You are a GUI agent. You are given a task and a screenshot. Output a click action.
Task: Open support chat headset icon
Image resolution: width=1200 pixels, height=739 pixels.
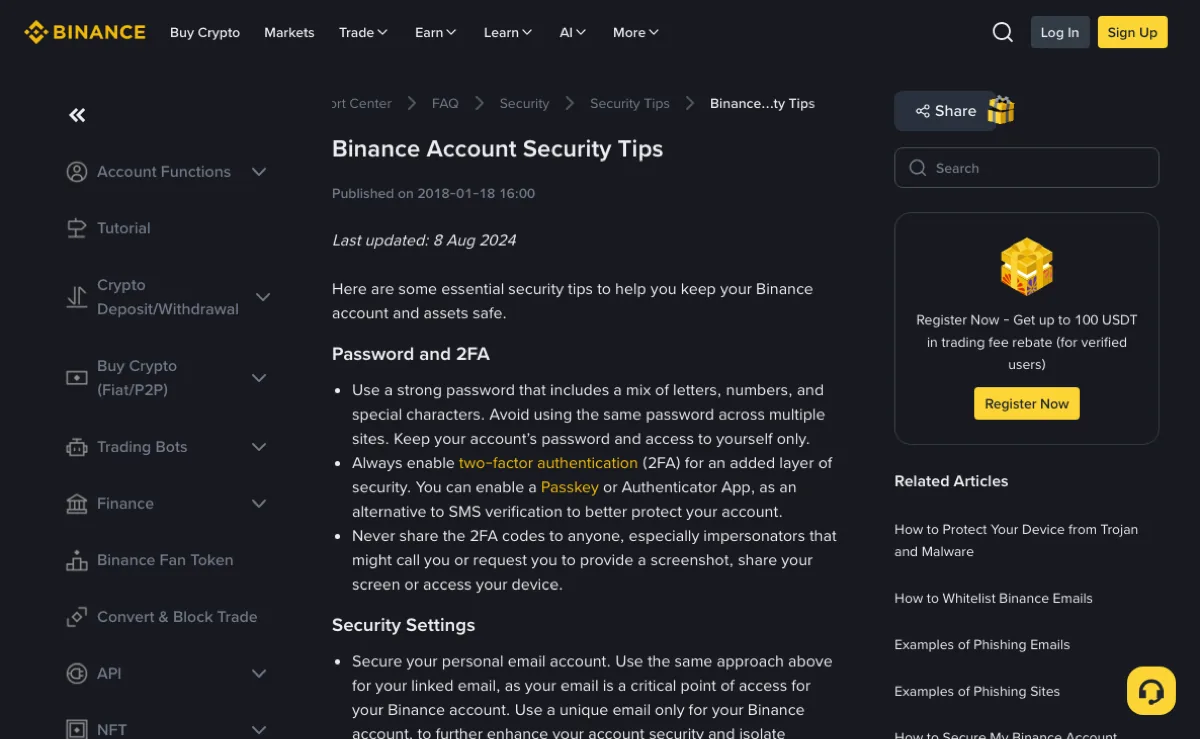click(1151, 690)
